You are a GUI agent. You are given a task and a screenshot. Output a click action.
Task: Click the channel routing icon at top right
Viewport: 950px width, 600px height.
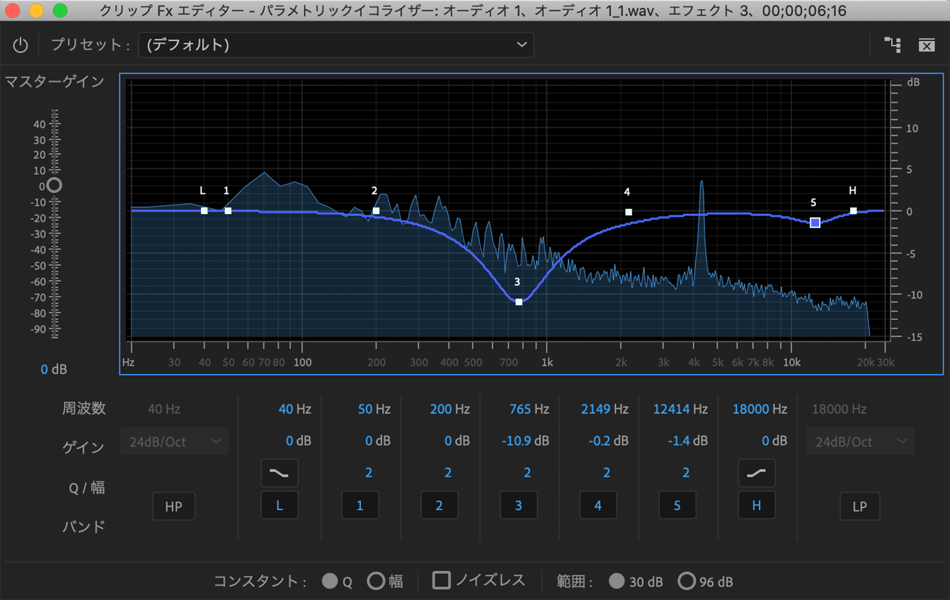892,45
